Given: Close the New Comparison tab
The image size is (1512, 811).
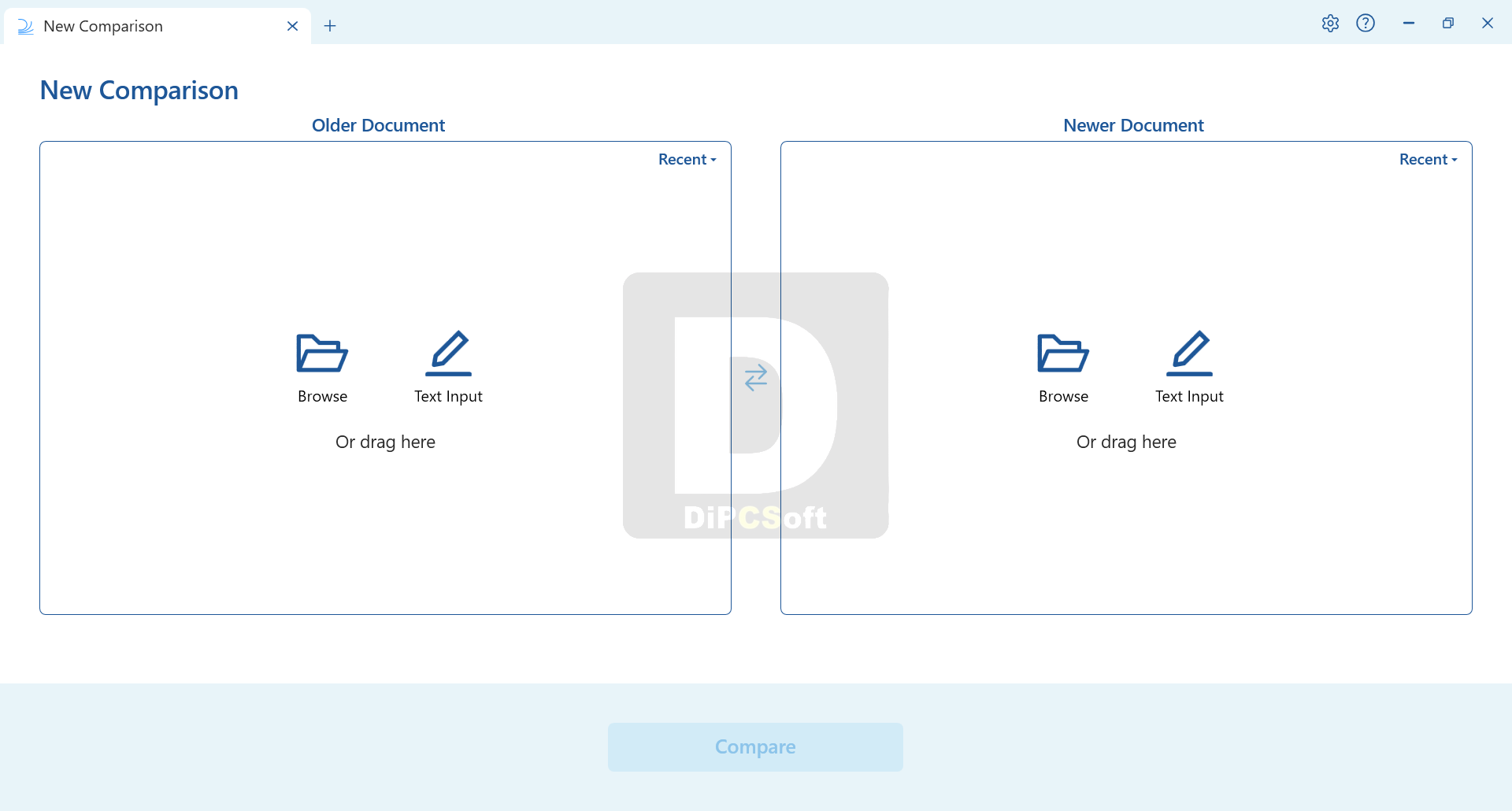Looking at the screenshot, I should click(x=292, y=26).
